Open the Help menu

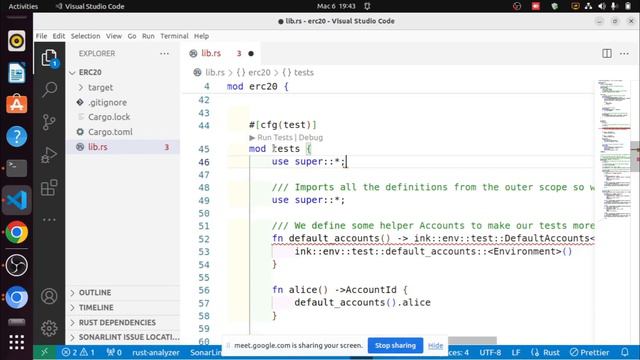tap(201, 36)
